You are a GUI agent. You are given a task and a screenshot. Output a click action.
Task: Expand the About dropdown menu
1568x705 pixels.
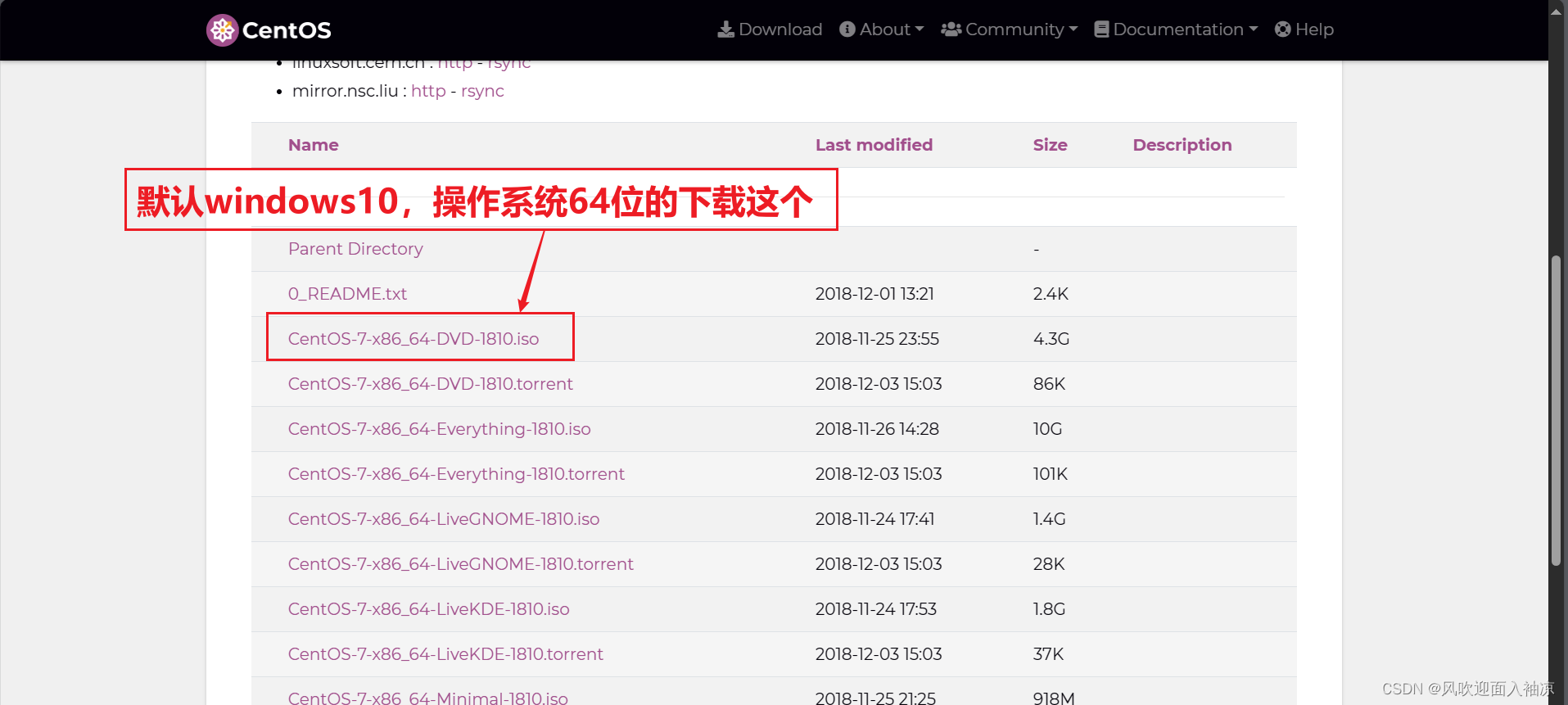click(x=882, y=29)
